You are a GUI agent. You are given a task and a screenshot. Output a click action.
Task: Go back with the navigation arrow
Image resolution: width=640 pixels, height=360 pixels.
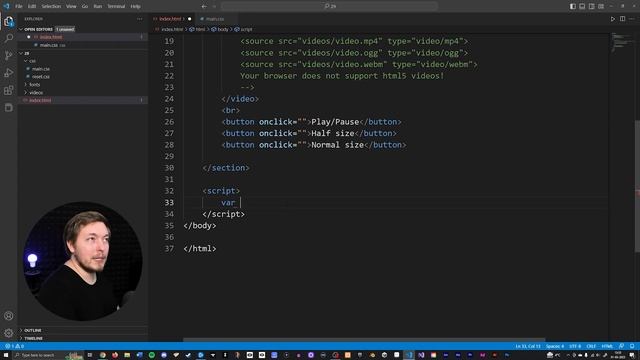204,6
